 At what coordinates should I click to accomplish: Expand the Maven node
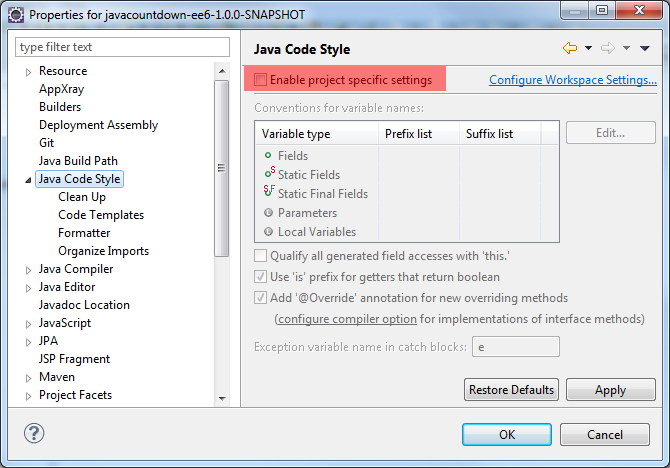tap(28, 378)
